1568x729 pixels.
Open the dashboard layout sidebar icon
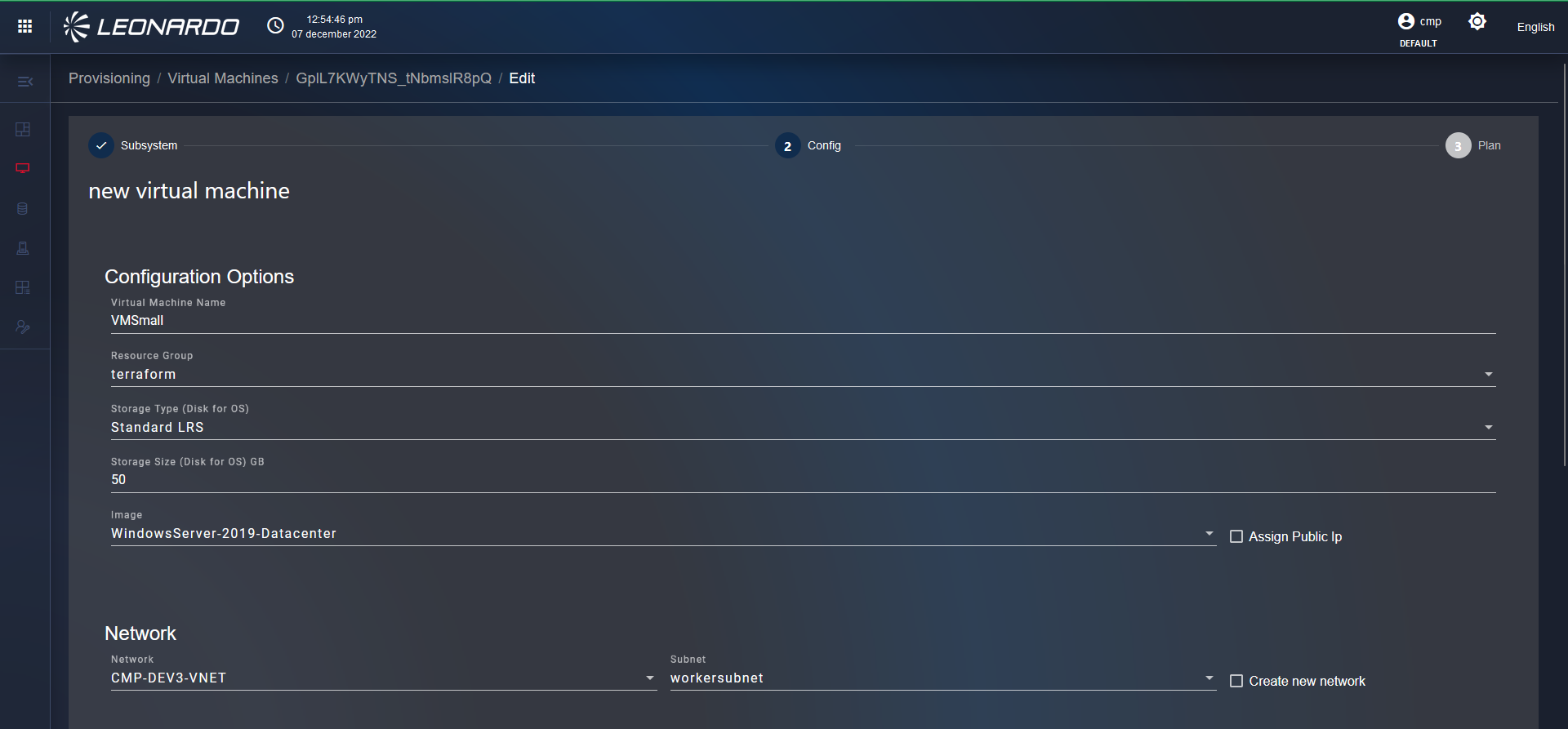pos(23,129)
